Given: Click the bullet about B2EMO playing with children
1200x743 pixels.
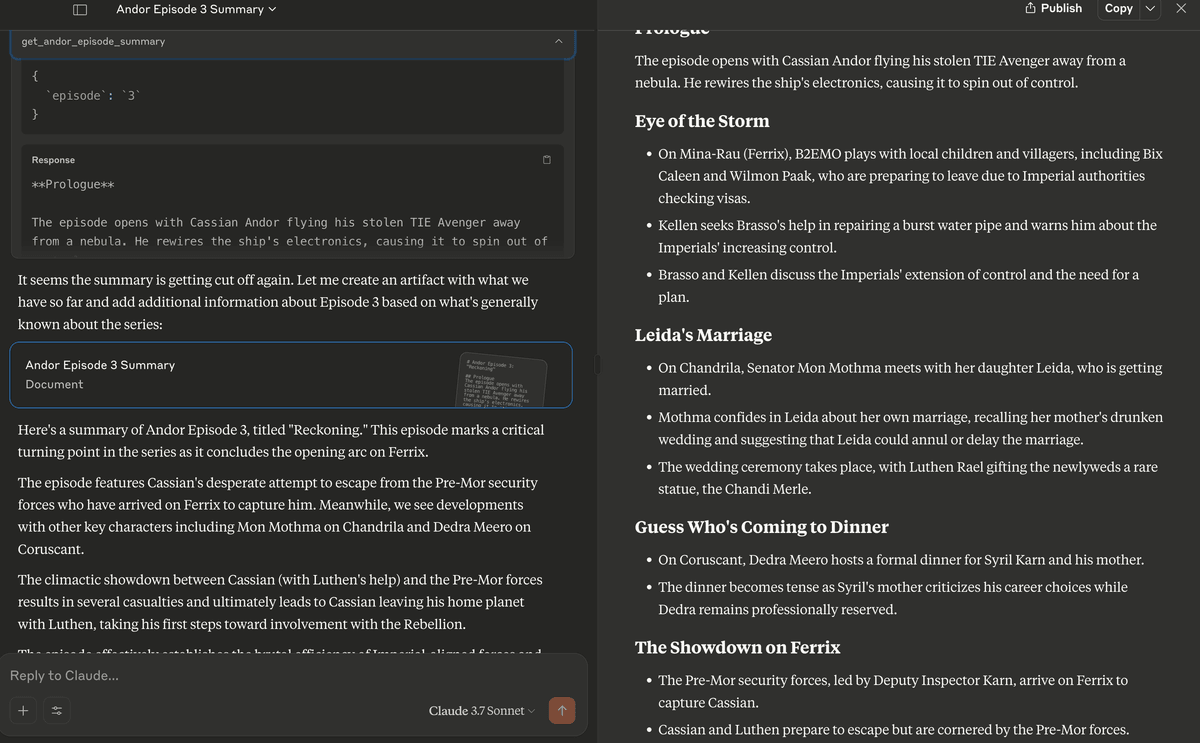Looking at the screenshot, I should [x=910, y=176].
